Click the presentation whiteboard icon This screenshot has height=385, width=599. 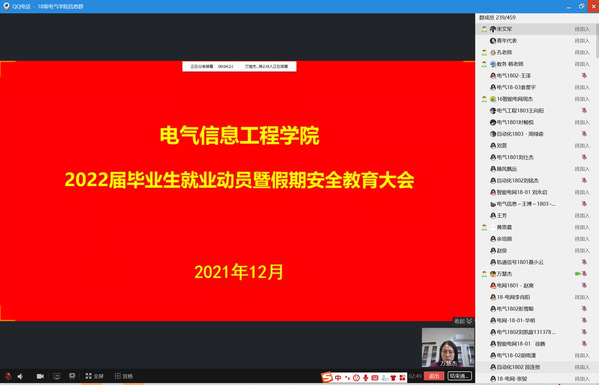(x=72, y=376)
